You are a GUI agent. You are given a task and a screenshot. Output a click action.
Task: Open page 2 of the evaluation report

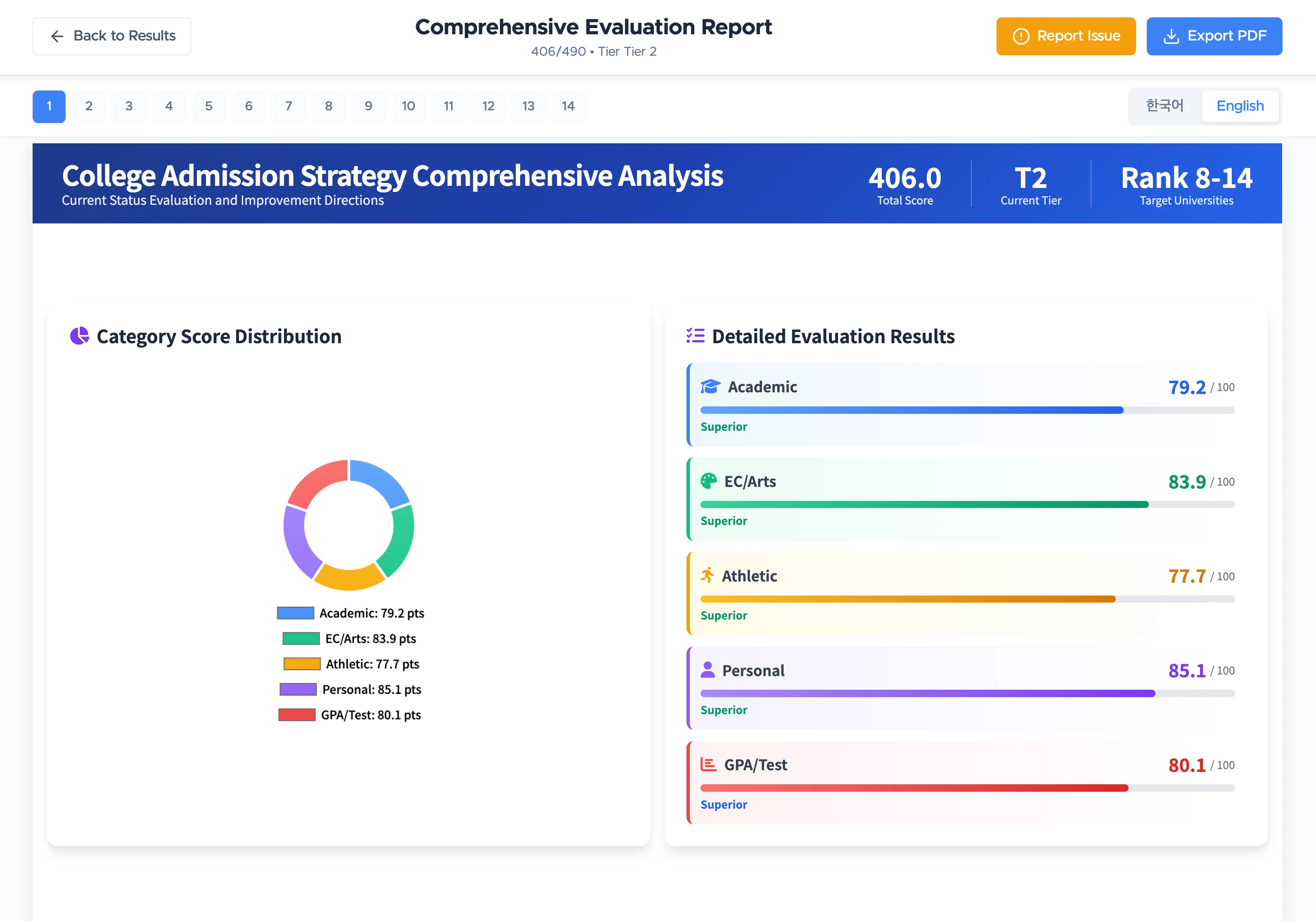(89, 106)
